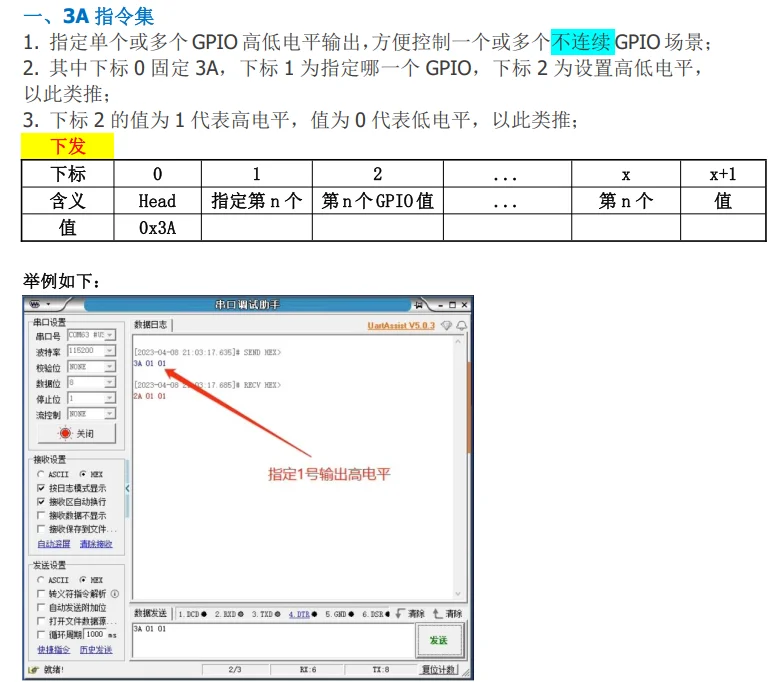Click the diamond icon beside UartAssist version
This screenshot has height=682, width=770.
(446, 325)
